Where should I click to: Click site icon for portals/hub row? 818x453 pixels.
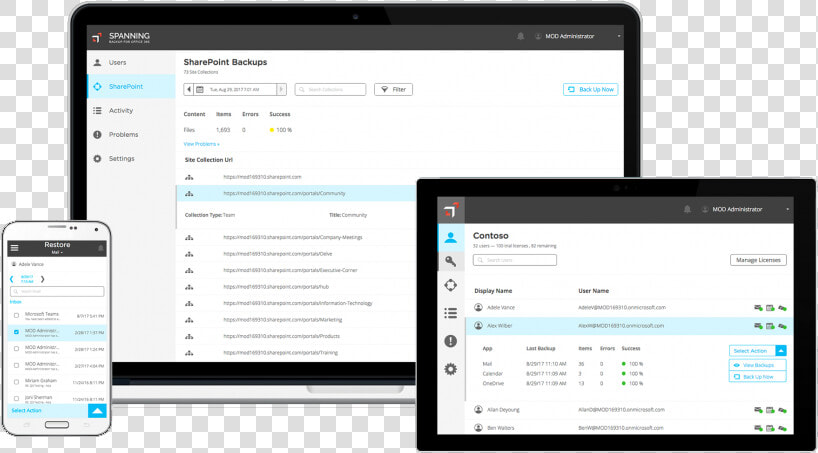click(x=189, y=287)
